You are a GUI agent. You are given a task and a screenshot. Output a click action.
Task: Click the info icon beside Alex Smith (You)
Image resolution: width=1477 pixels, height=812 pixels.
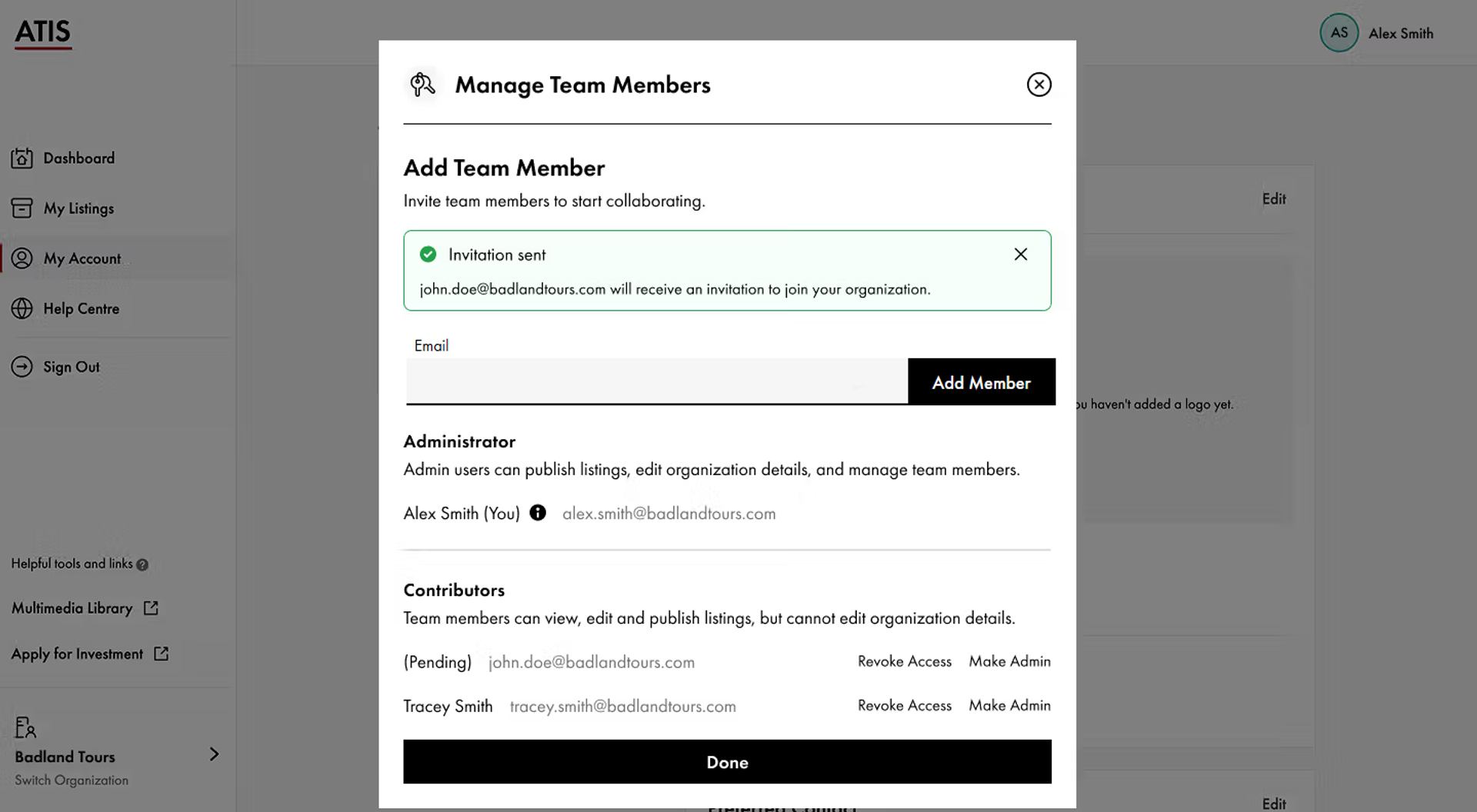(538, 513)
